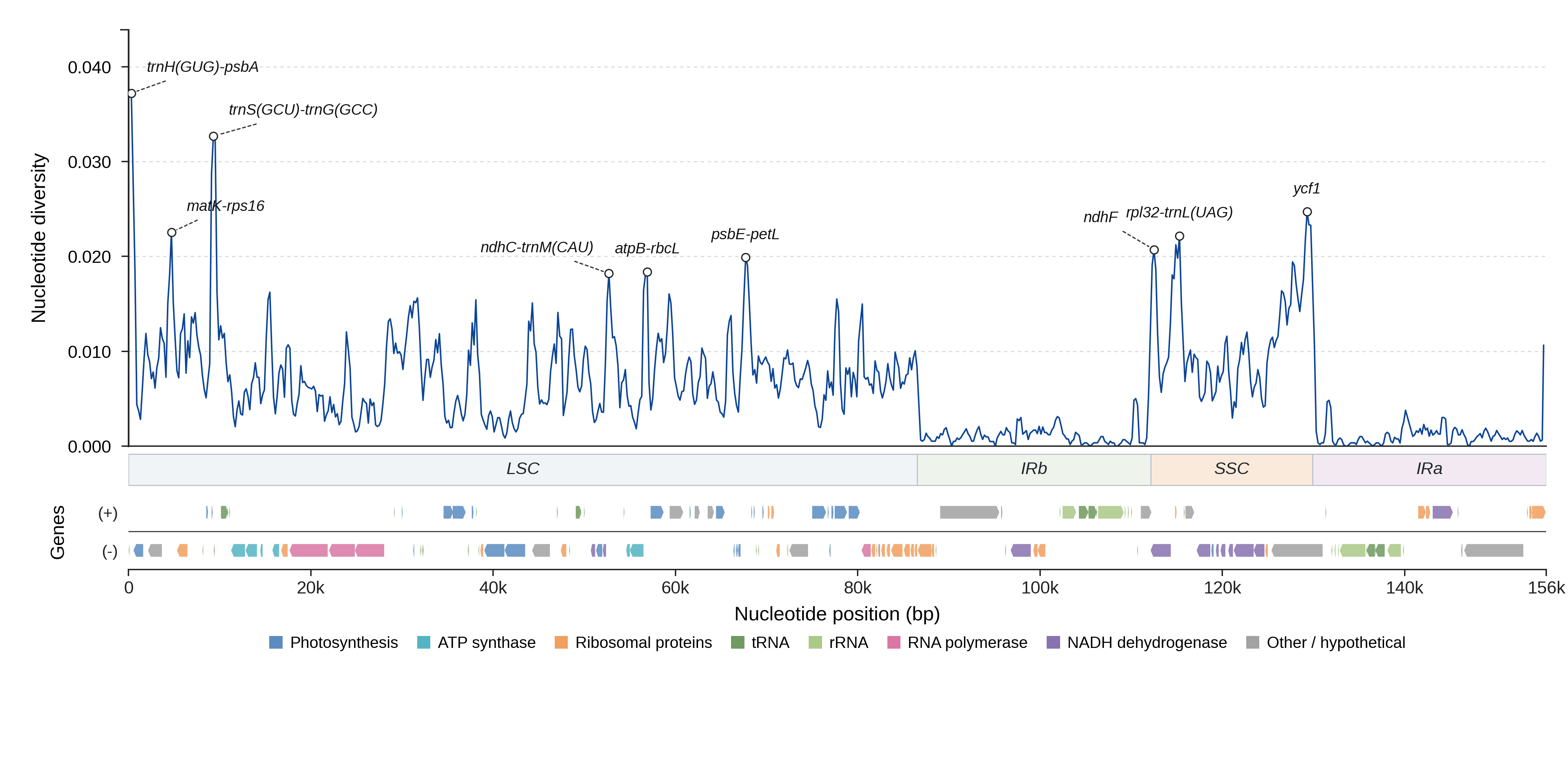Select the '120k' x-axis tick label

(x=1222, y=588)
